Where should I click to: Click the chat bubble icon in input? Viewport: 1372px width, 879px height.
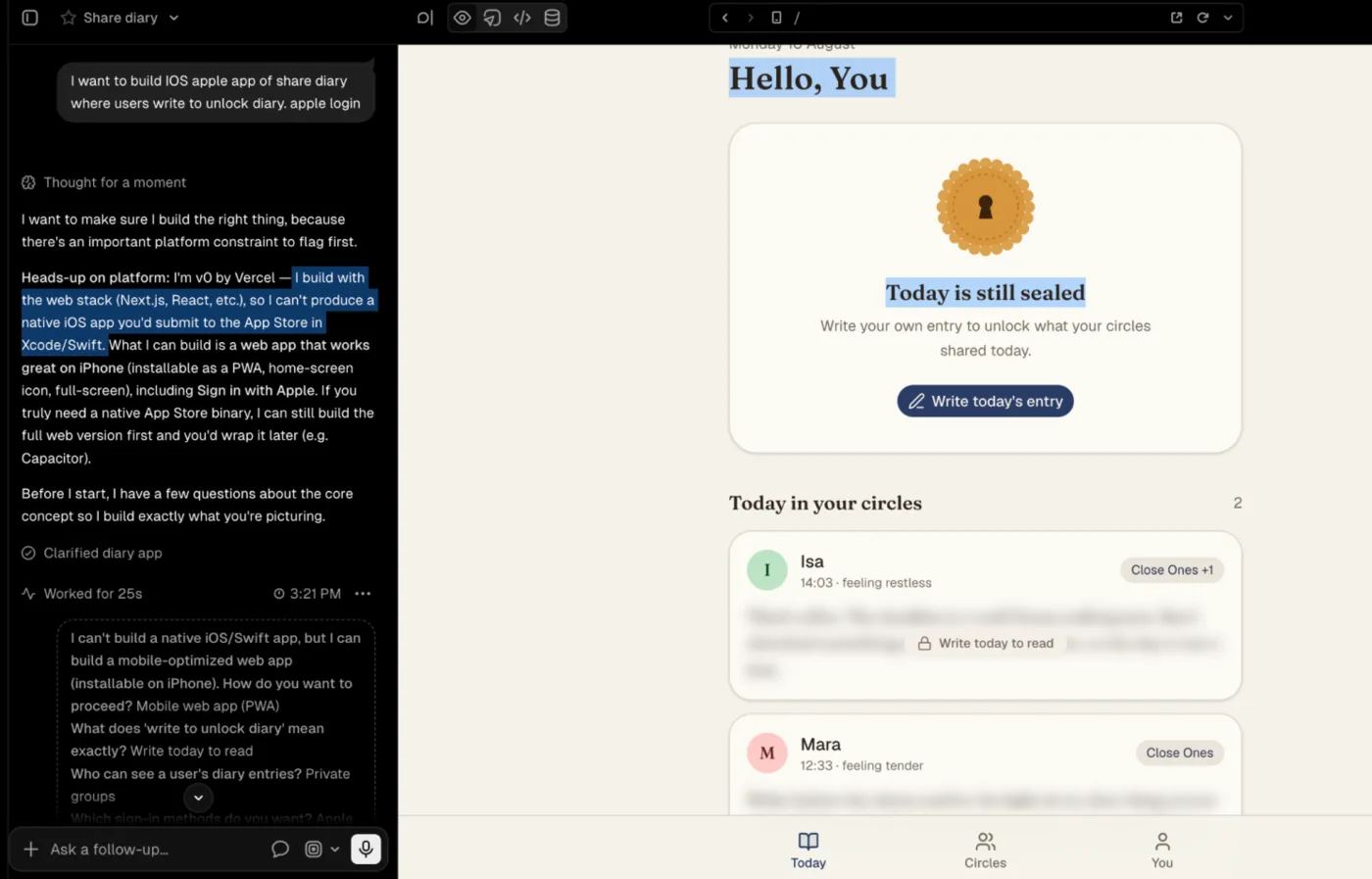click(x=280, y=850)
